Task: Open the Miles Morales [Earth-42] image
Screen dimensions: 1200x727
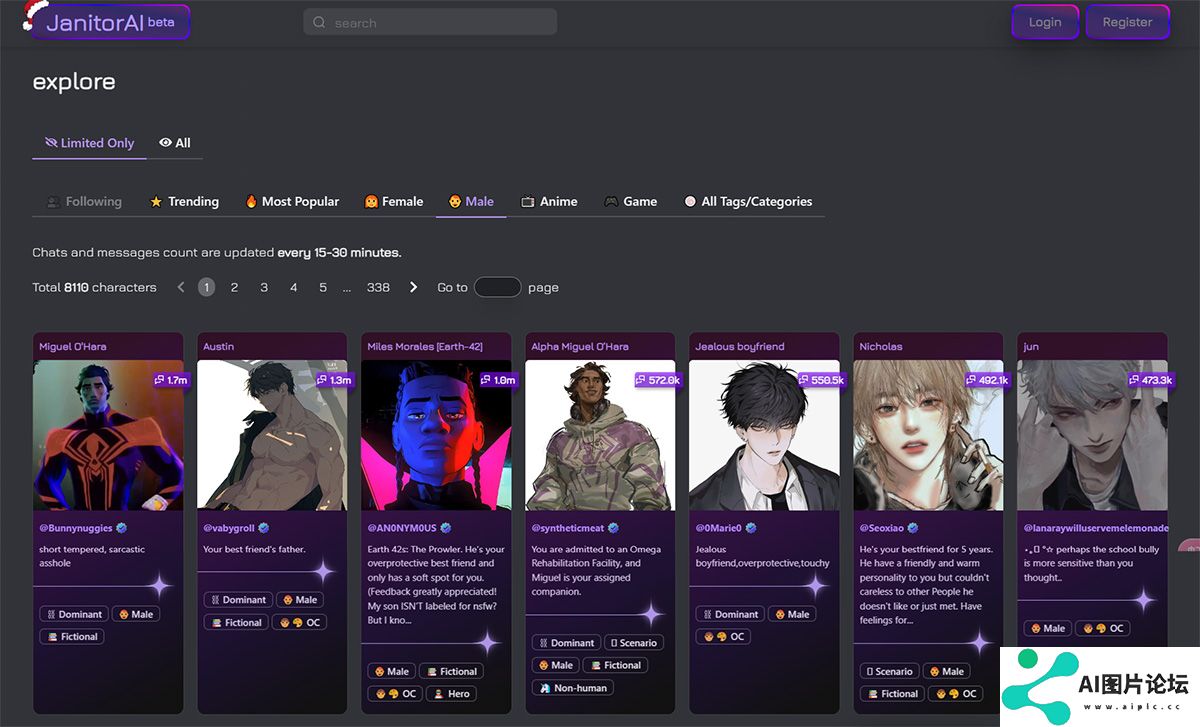Action: click(436, 435)
